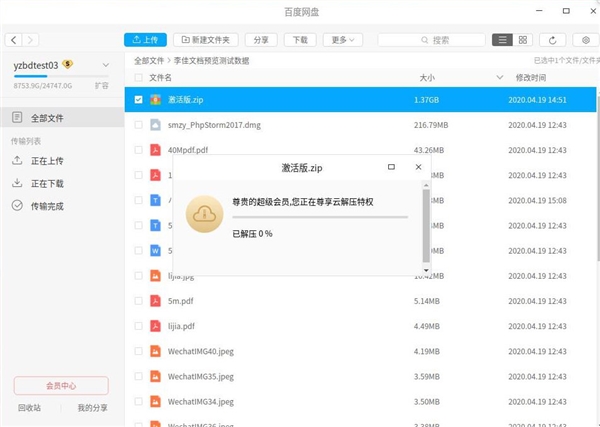Create a folder with 新建文件夹

205,40
